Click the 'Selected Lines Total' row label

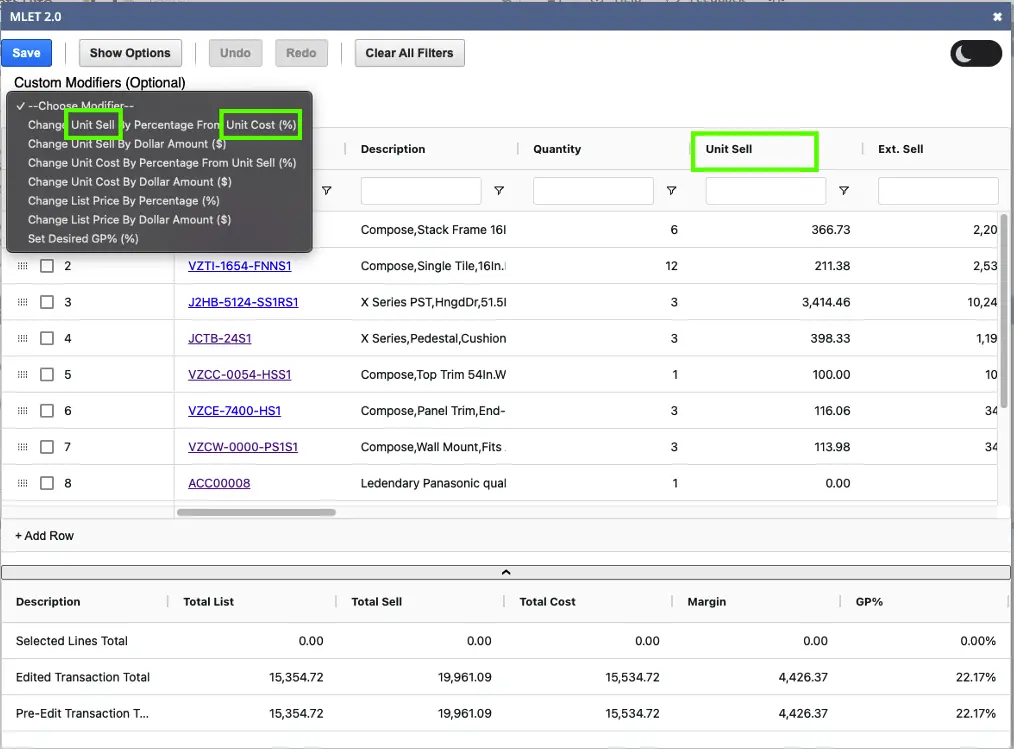click(x=72, y=641)
